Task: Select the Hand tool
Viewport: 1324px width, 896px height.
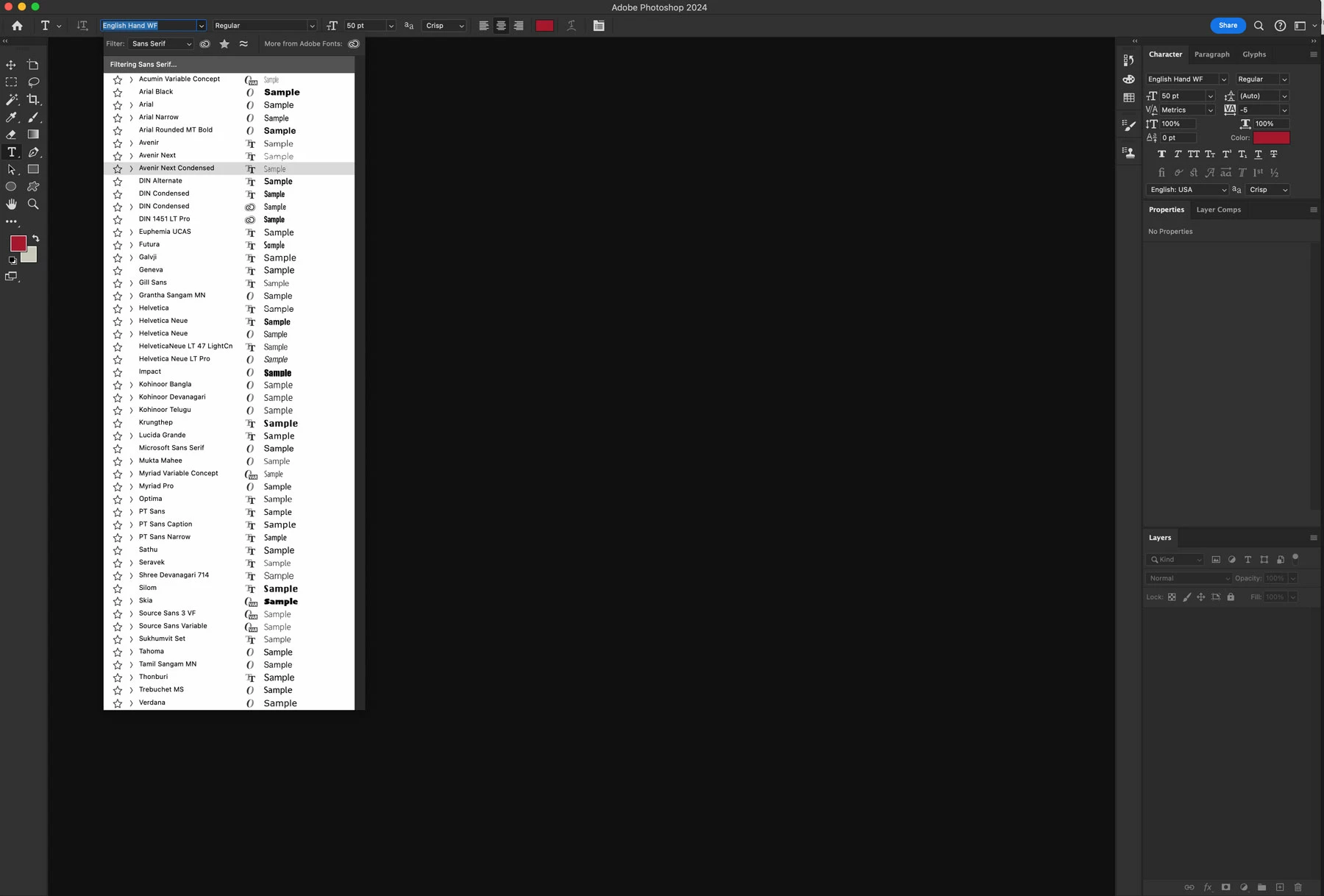Action: (x=11, y=204)
